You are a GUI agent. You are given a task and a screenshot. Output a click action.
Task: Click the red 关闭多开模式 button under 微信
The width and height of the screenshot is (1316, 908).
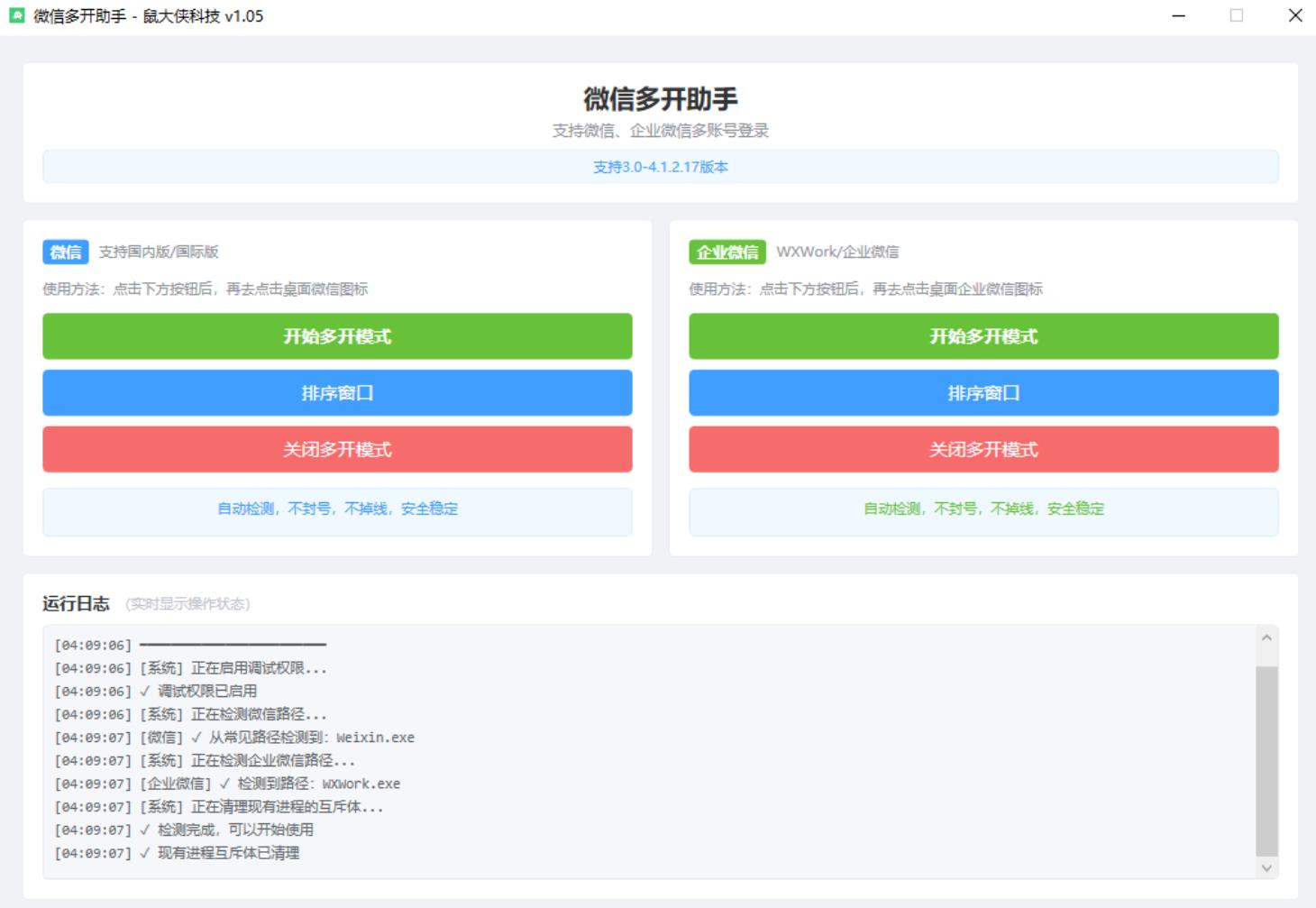(x=337, y=449)
